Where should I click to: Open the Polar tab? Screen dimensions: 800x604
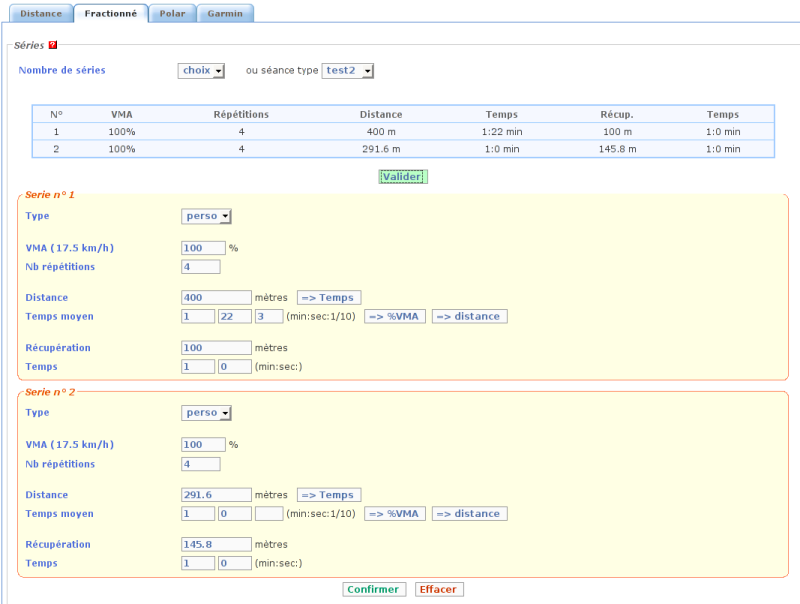coord(172,14)
